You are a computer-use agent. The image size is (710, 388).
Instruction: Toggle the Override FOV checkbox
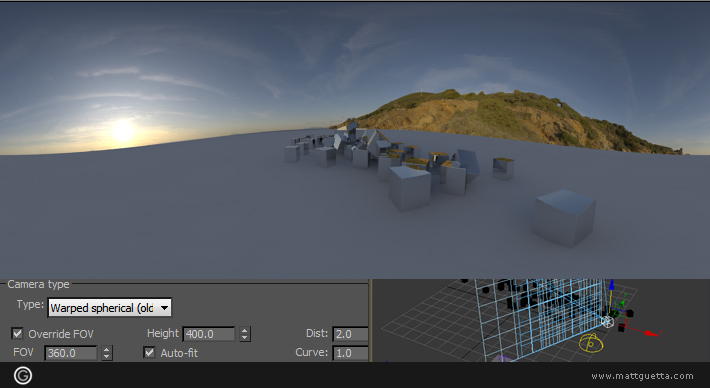coord(17,334)
